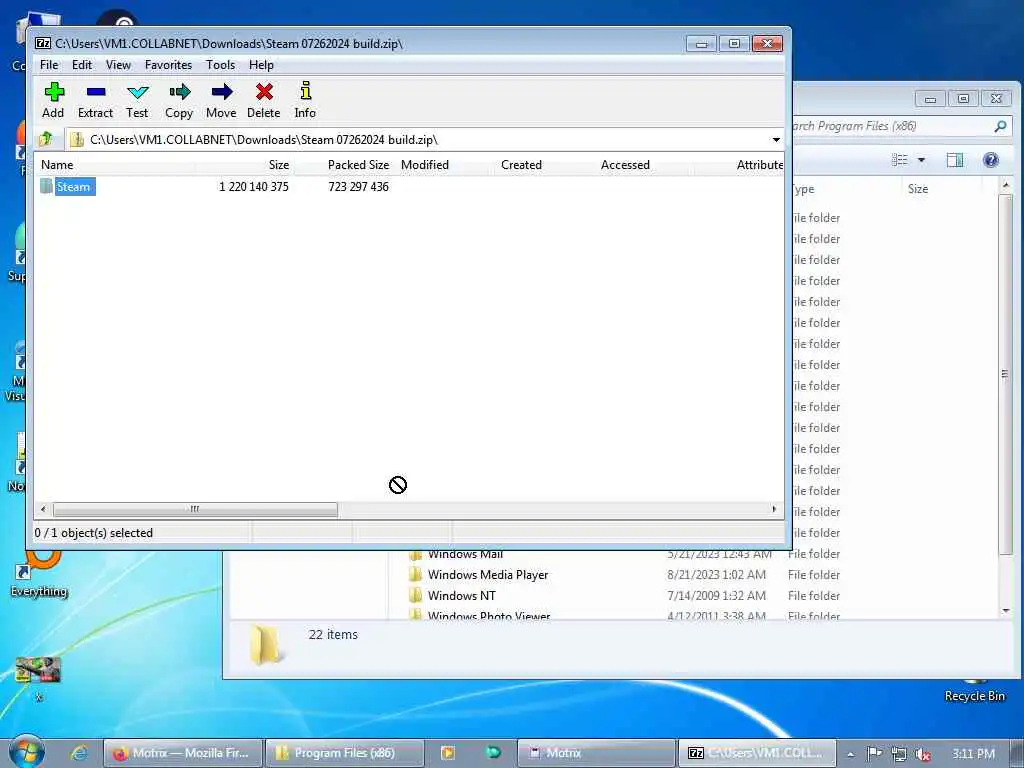This screenshot has width=1024, height=768.
Task: Click the Explorer vertical scrollbar down arrow
Action: click(x=1006, y=611)
